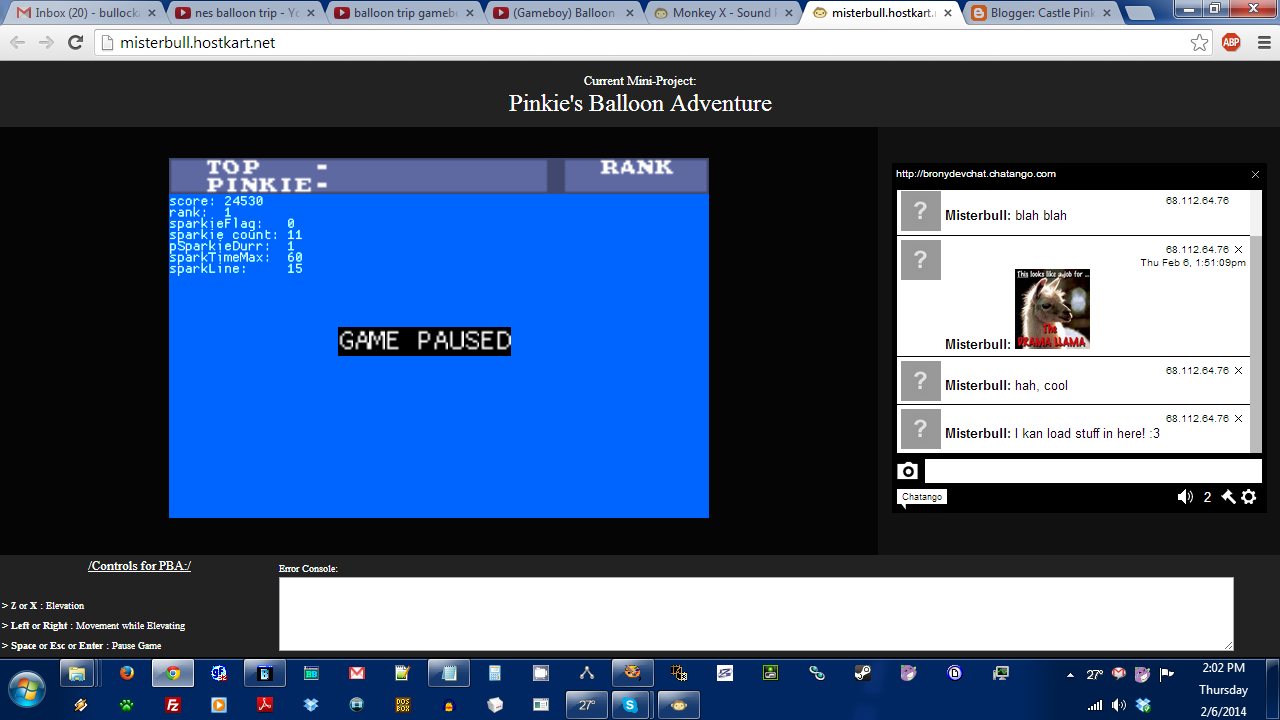Click the browser Reload button
This screenshot has height=720, width=1280.
click(75, 43)
